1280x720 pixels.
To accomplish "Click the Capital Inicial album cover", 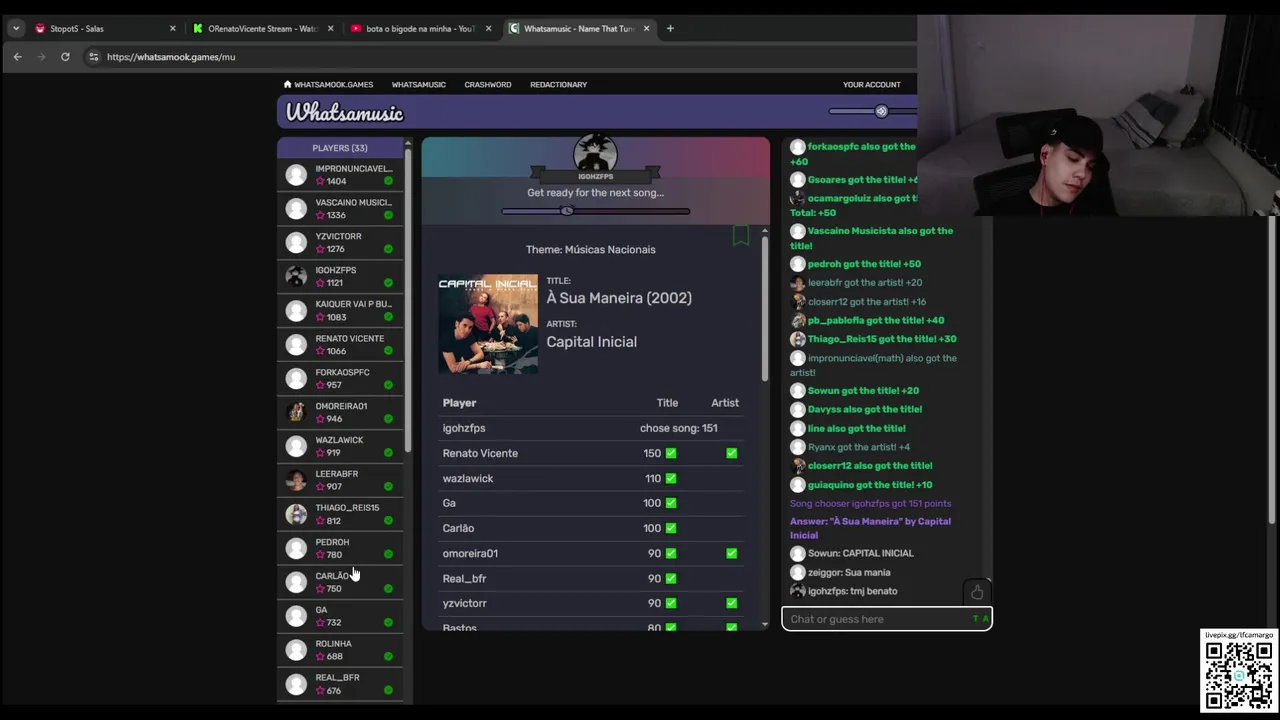I will [x=488, y=324].
